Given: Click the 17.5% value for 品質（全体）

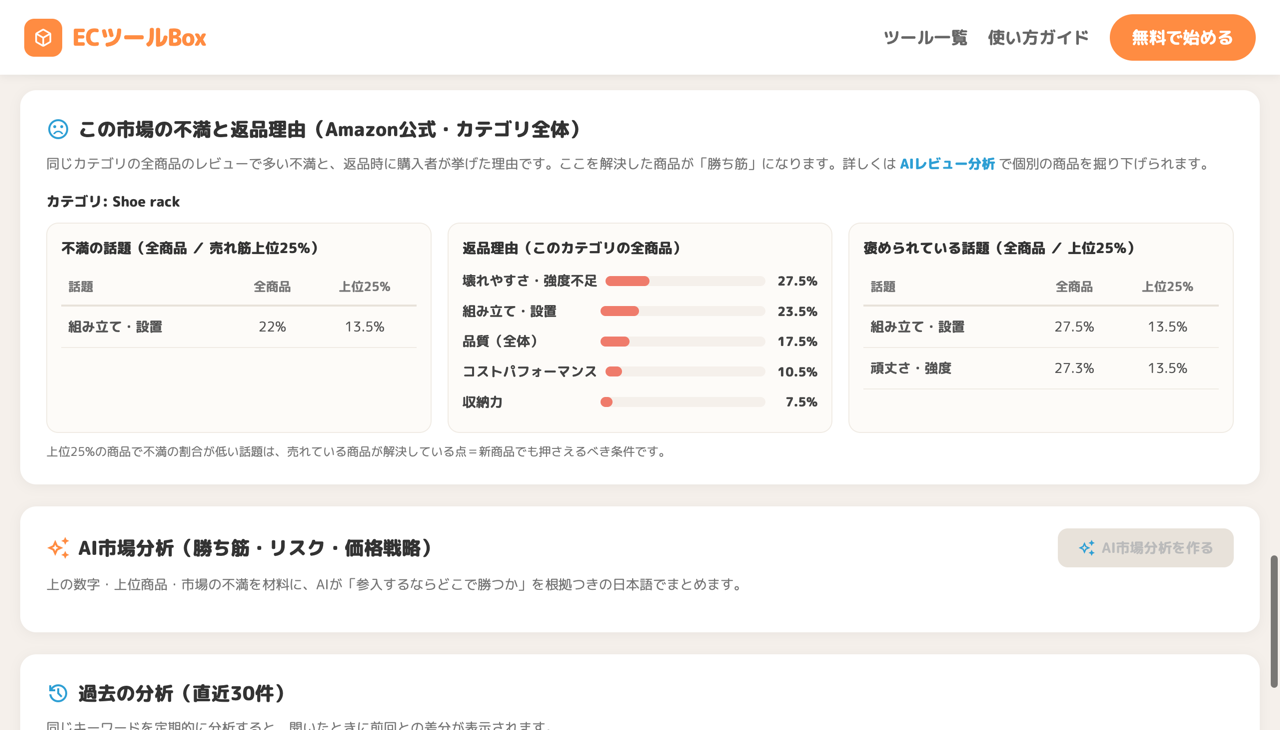Looking at the screenshot, I should (x=797, y=342).
